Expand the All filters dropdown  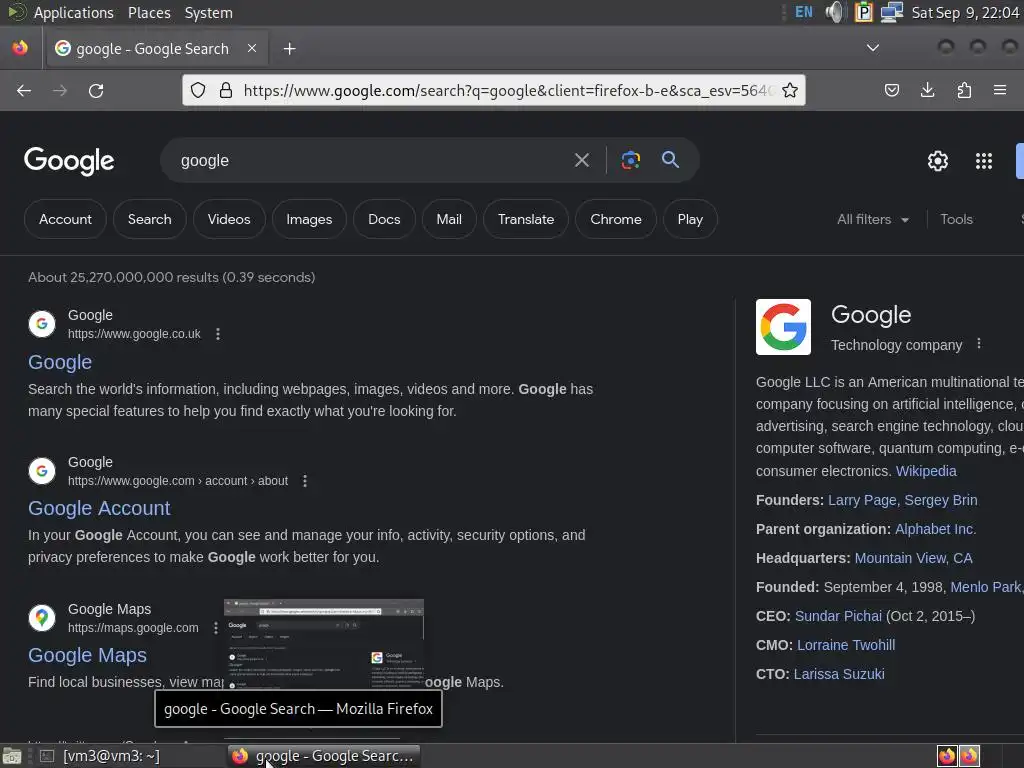(872, 219)
